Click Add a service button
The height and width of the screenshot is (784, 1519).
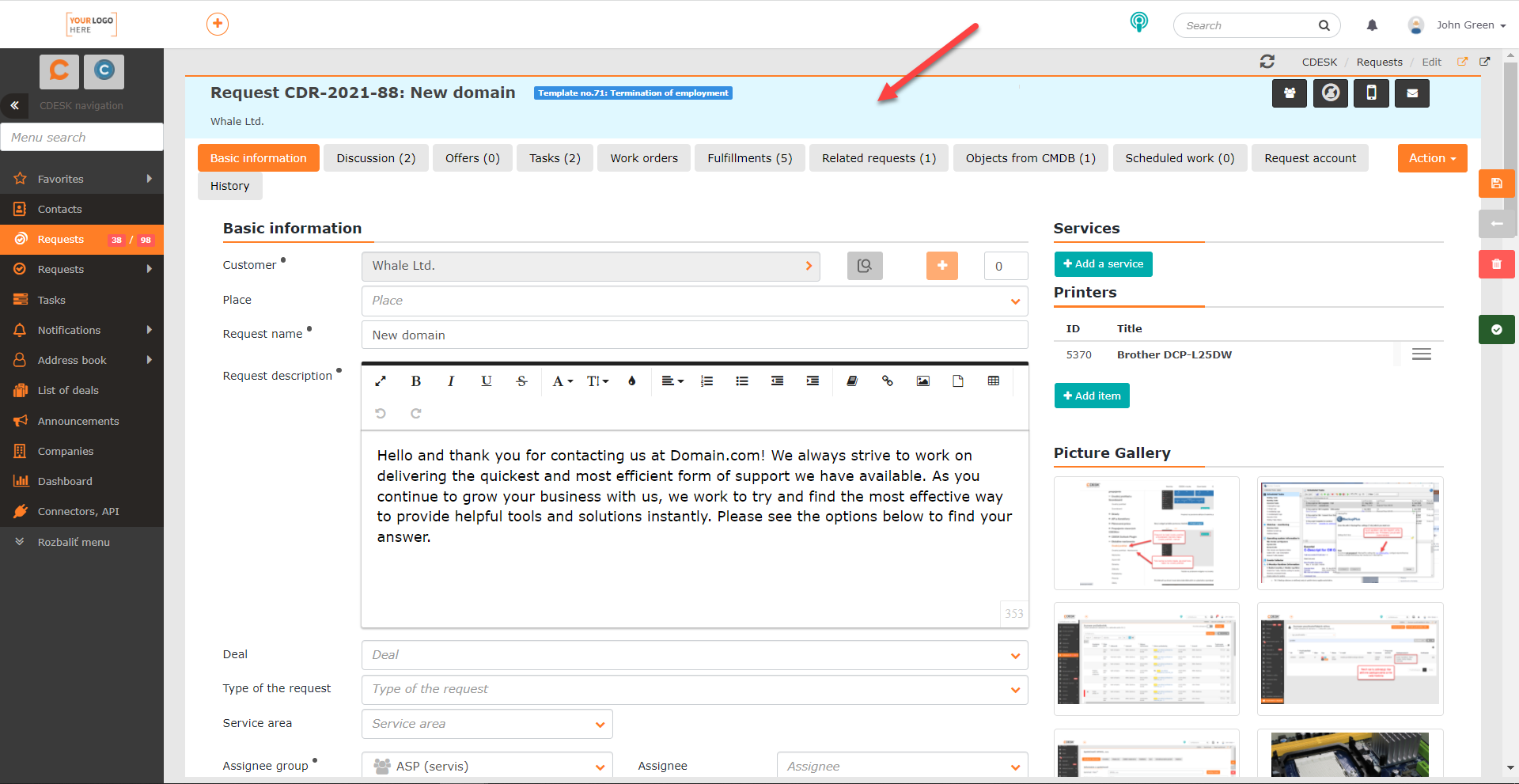[x=1103, y=264]
